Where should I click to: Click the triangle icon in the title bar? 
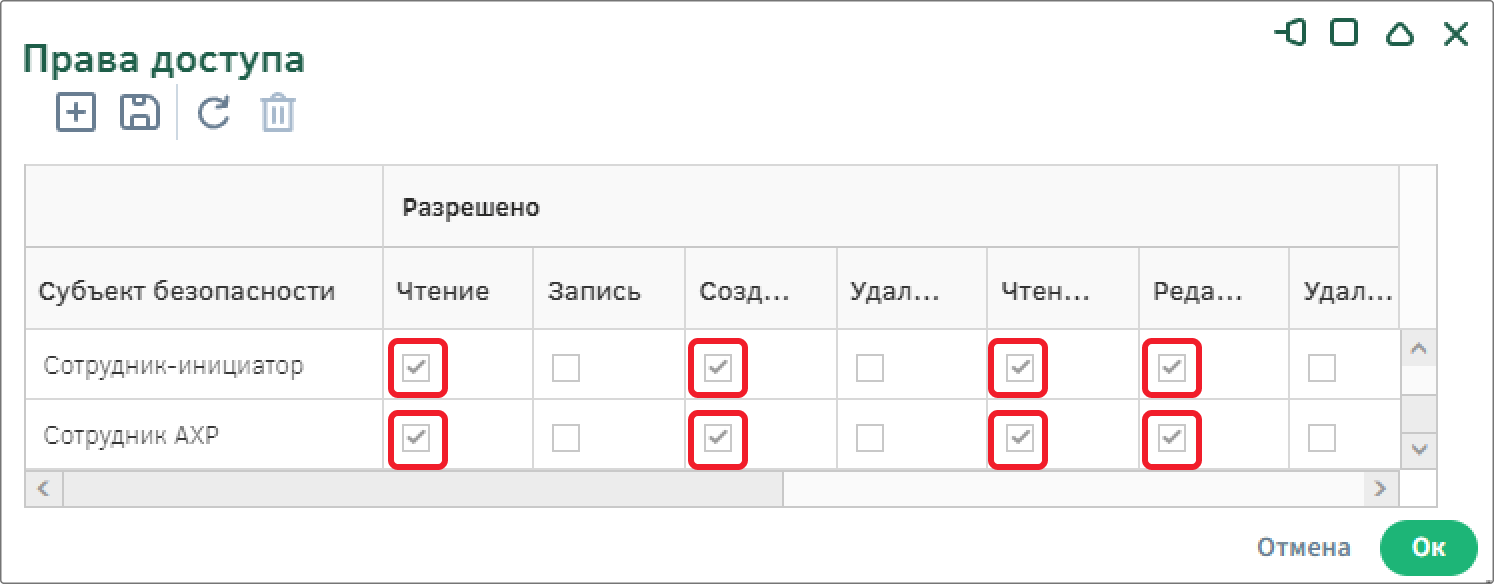[x=1401, y=35]
